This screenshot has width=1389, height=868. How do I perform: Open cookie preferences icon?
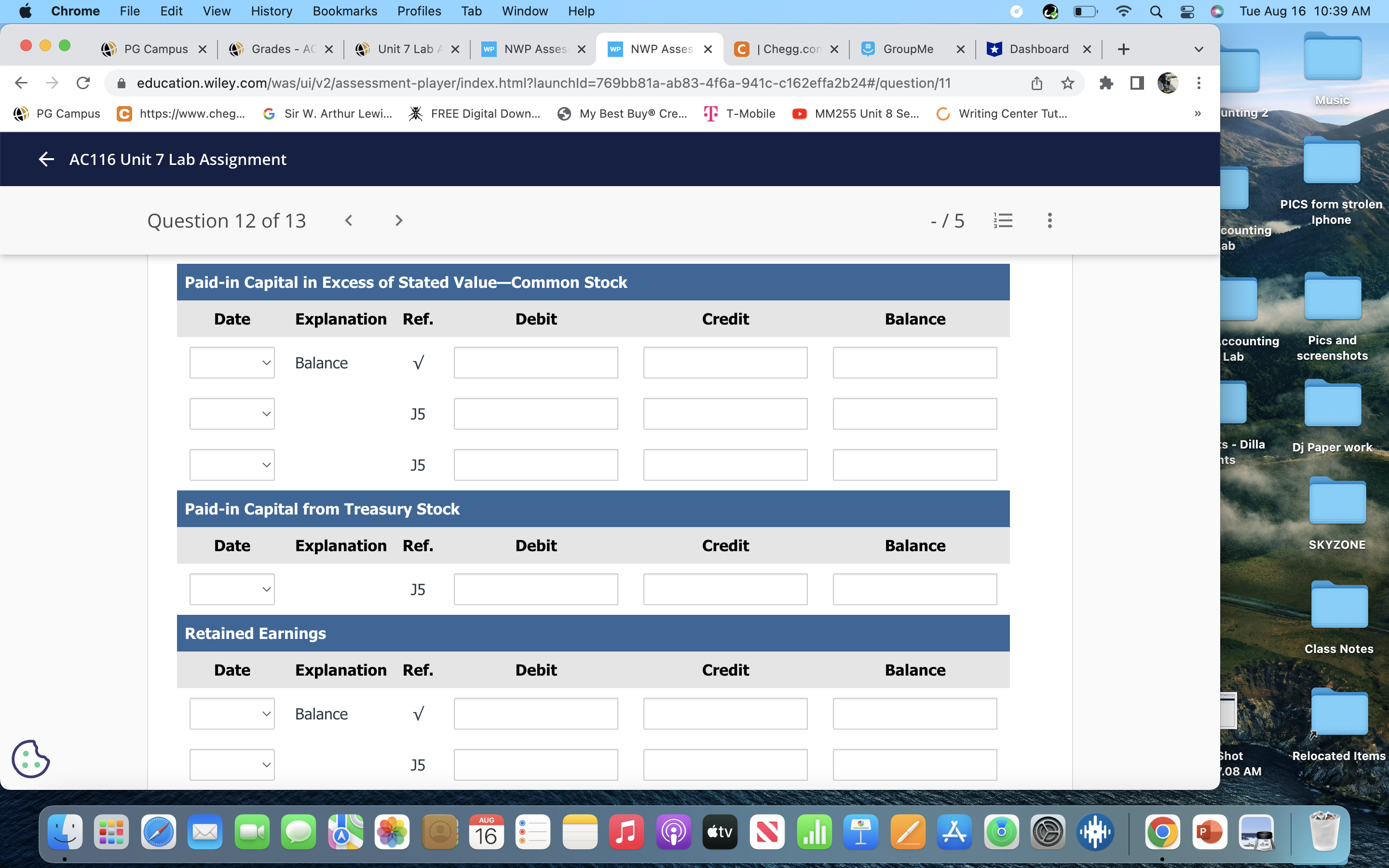(30, 759)
